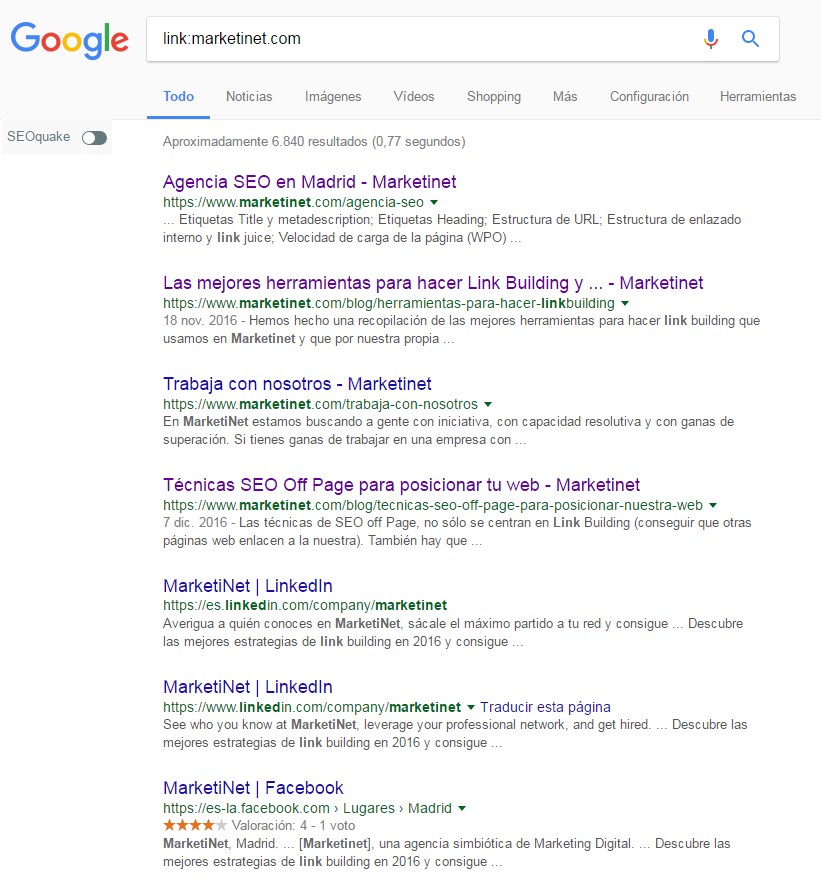The width and height of the screenshot is (821, 883).
Task: Toggle the SEOquake switch
Action: (x=94, y=138)
